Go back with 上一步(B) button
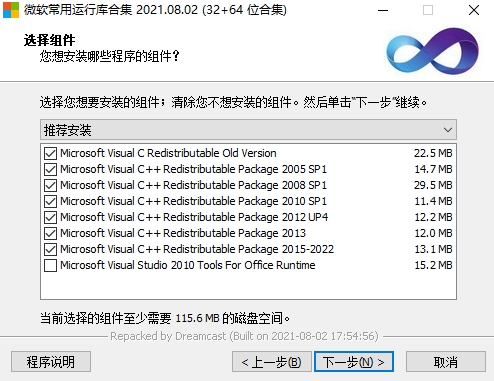 pyautogui.click(x=272, y=362)
